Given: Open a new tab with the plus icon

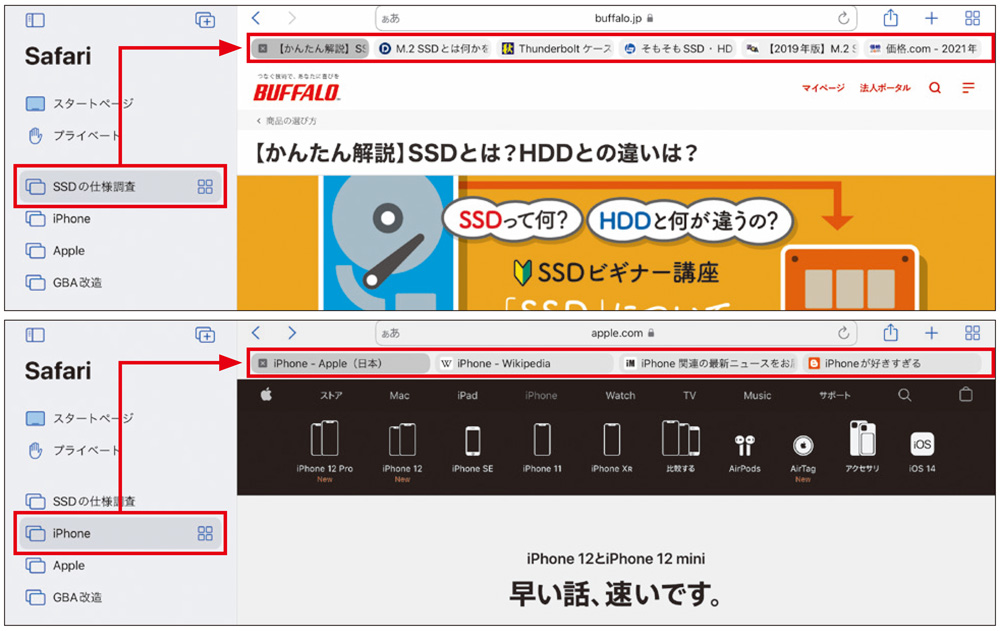Looking at the screenshot, I should pyautogui.click(x=931, y=19).
